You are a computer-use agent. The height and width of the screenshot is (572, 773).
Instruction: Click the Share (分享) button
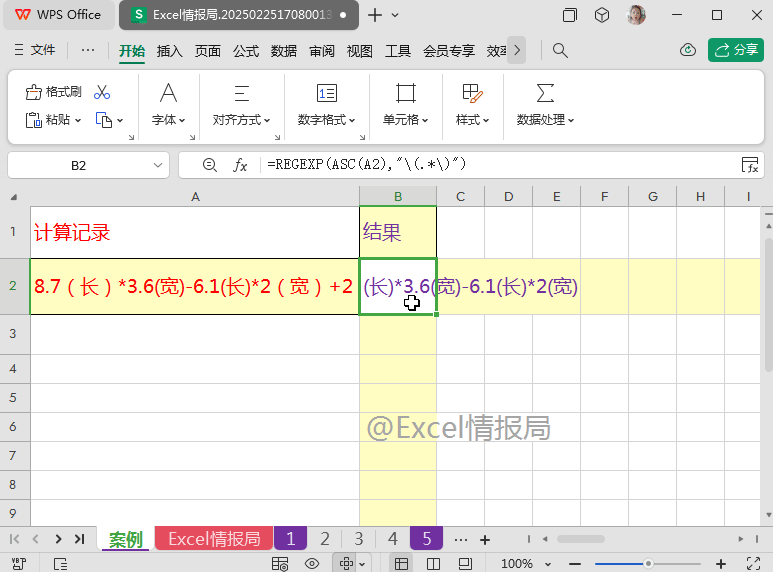pos(735,50)
